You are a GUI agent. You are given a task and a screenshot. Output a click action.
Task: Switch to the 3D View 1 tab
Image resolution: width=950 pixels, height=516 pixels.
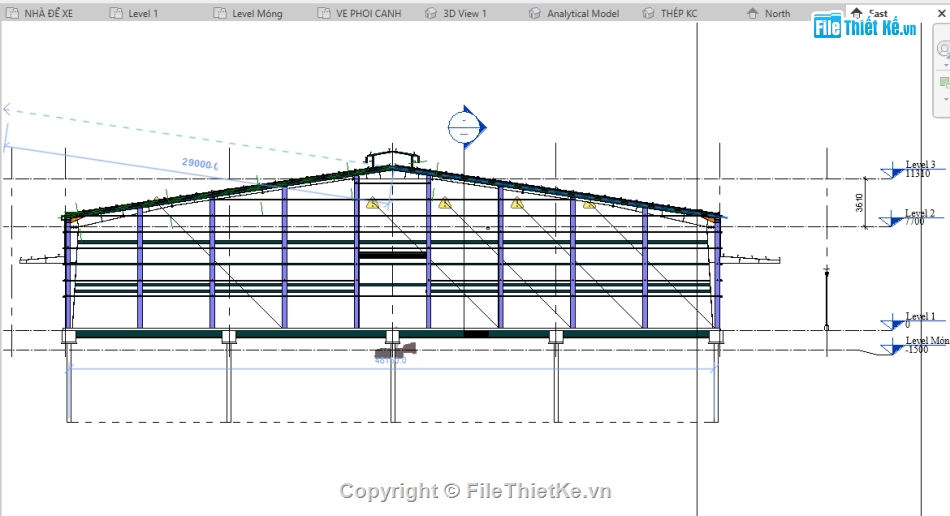[456, 13]
